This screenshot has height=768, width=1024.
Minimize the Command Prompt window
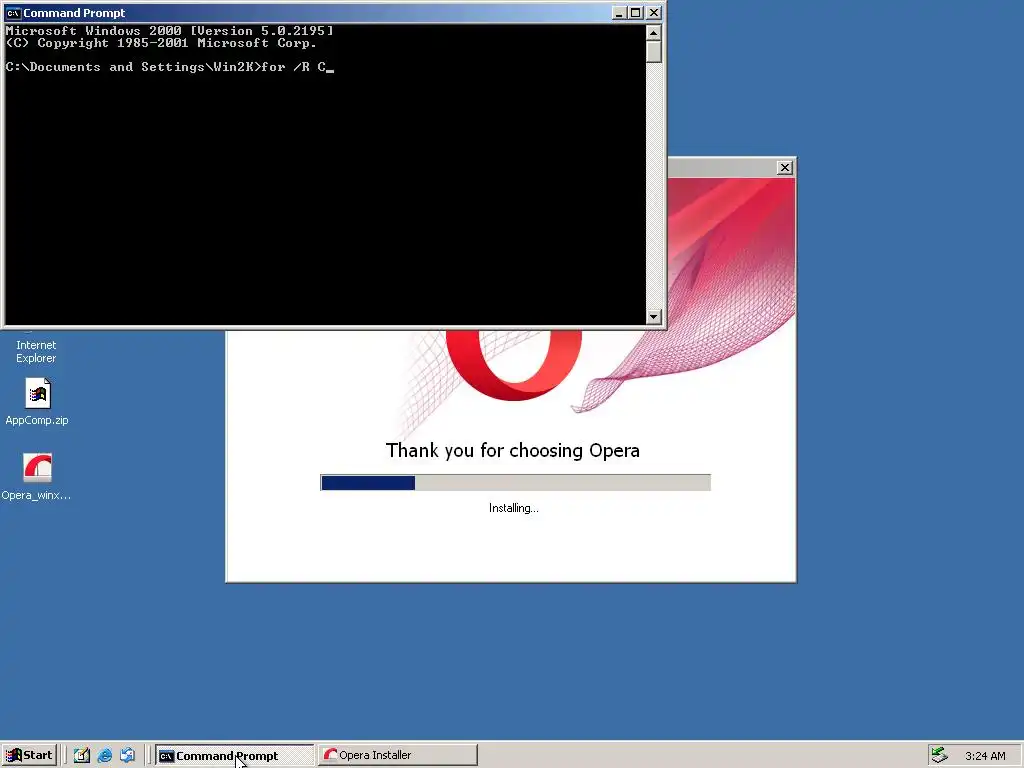(x=619, y=12)
